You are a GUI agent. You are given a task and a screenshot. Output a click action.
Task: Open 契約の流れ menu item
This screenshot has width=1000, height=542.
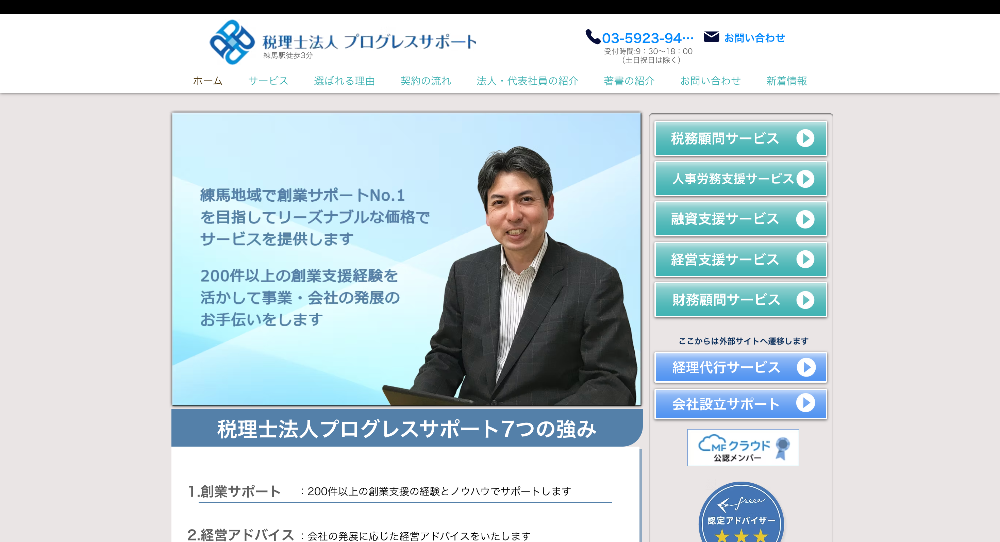click(426, 81)
